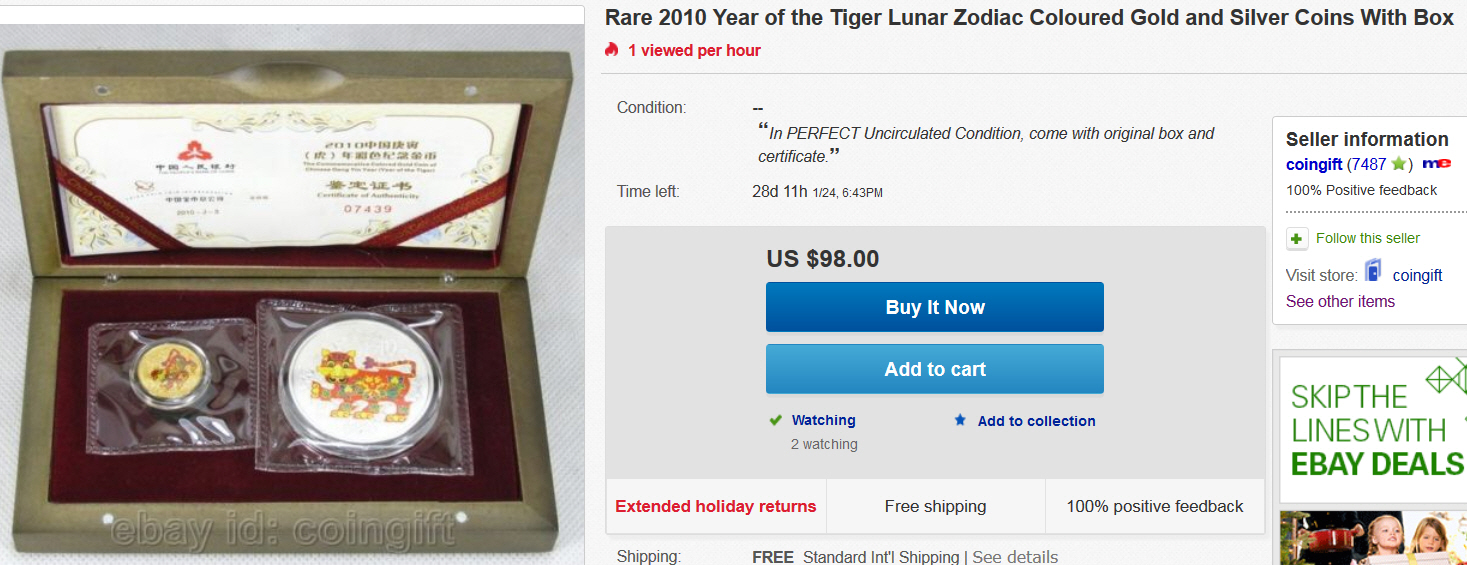The height and width of the screenshot is (565, 1467).
Task: Click the blue store door icon
Action: (1373, 271)
